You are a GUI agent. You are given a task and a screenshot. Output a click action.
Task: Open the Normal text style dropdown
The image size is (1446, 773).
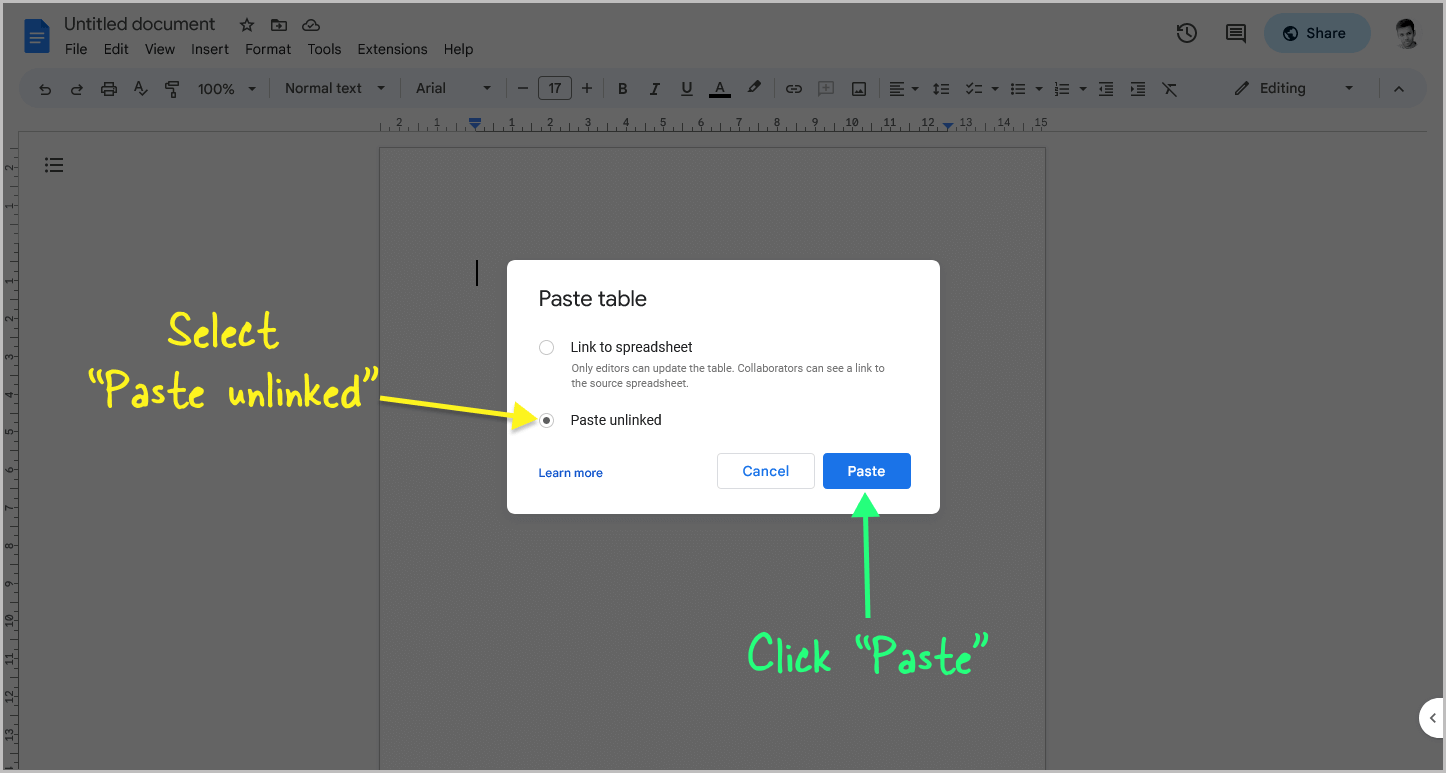click(x=335, y=88)
